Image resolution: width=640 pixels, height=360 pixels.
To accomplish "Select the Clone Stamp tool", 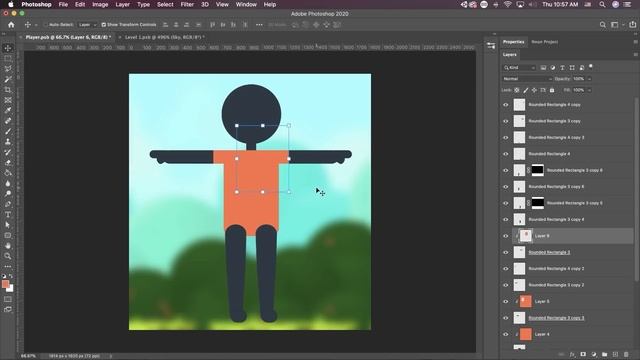I will [x=8, y=142].
